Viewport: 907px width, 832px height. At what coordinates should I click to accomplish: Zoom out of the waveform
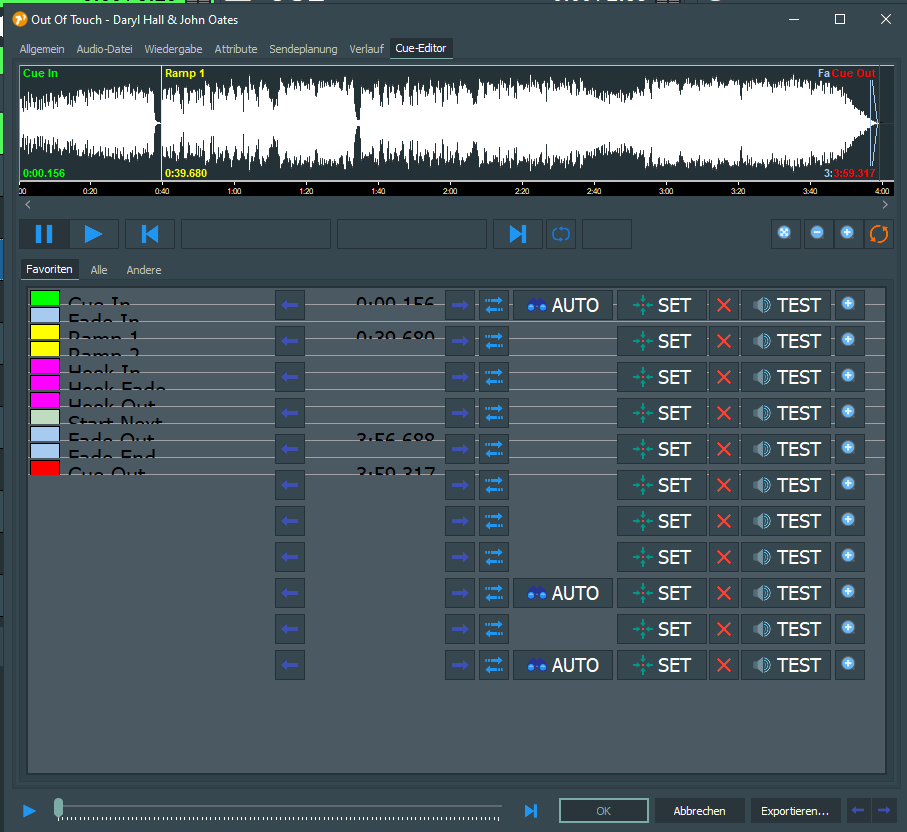click(x=817, y=233)
